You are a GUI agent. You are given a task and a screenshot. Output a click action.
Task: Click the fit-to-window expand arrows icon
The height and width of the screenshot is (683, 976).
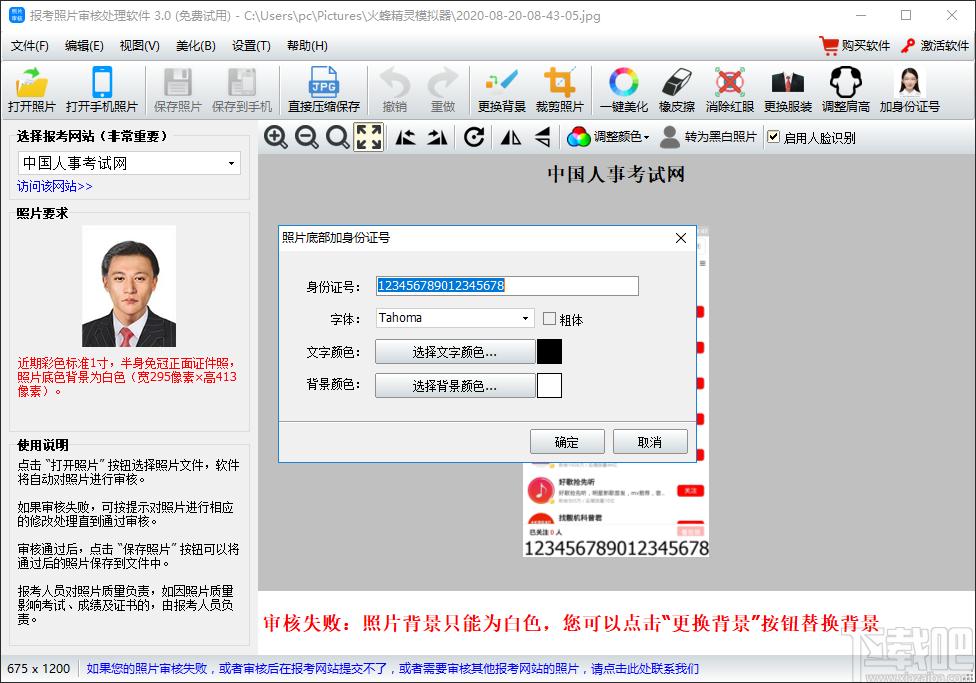point(369,137)
